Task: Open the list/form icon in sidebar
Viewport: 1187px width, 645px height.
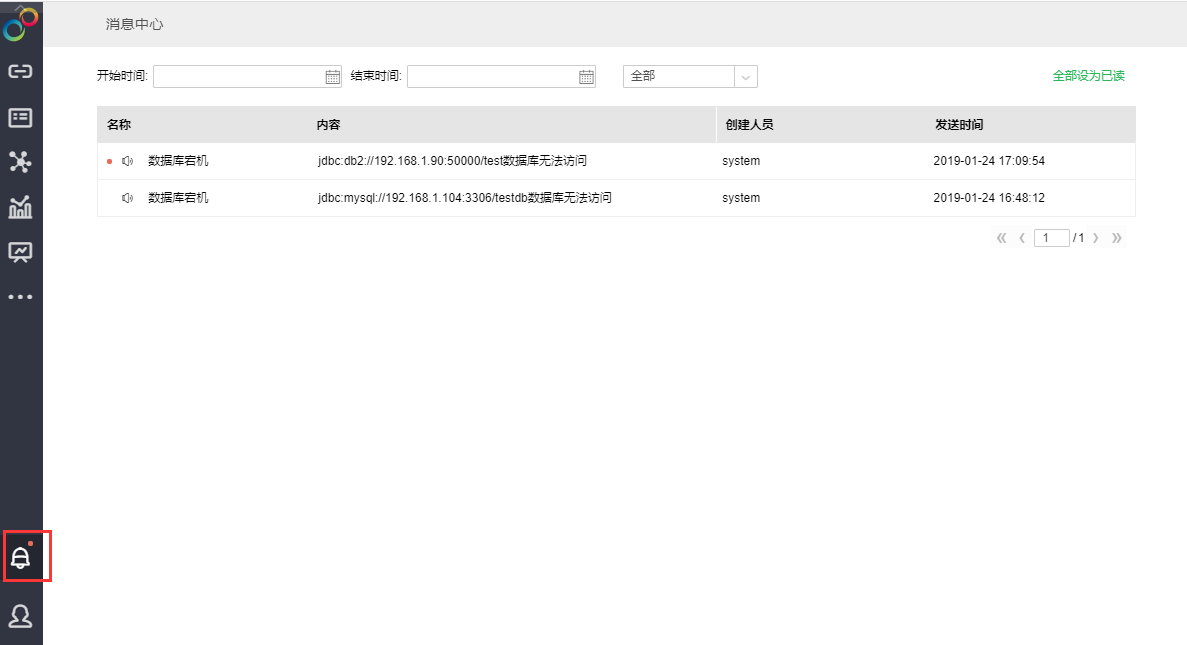Action: pyautogui.click(x=20, y=117)
